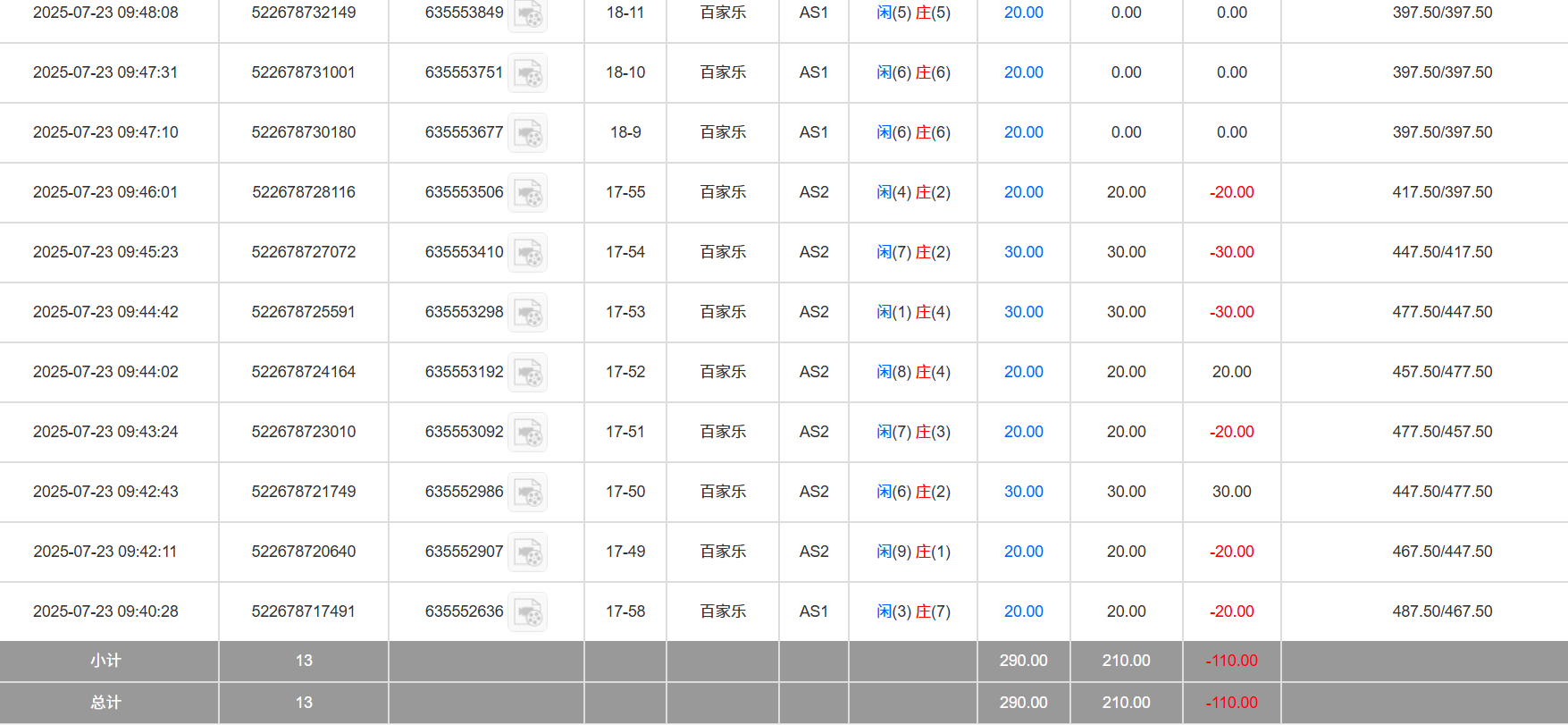The height and width of the screenshot is (725, 1568).
Task: Click video replay icon beside 635553410
Action: [x=528, y=253]
